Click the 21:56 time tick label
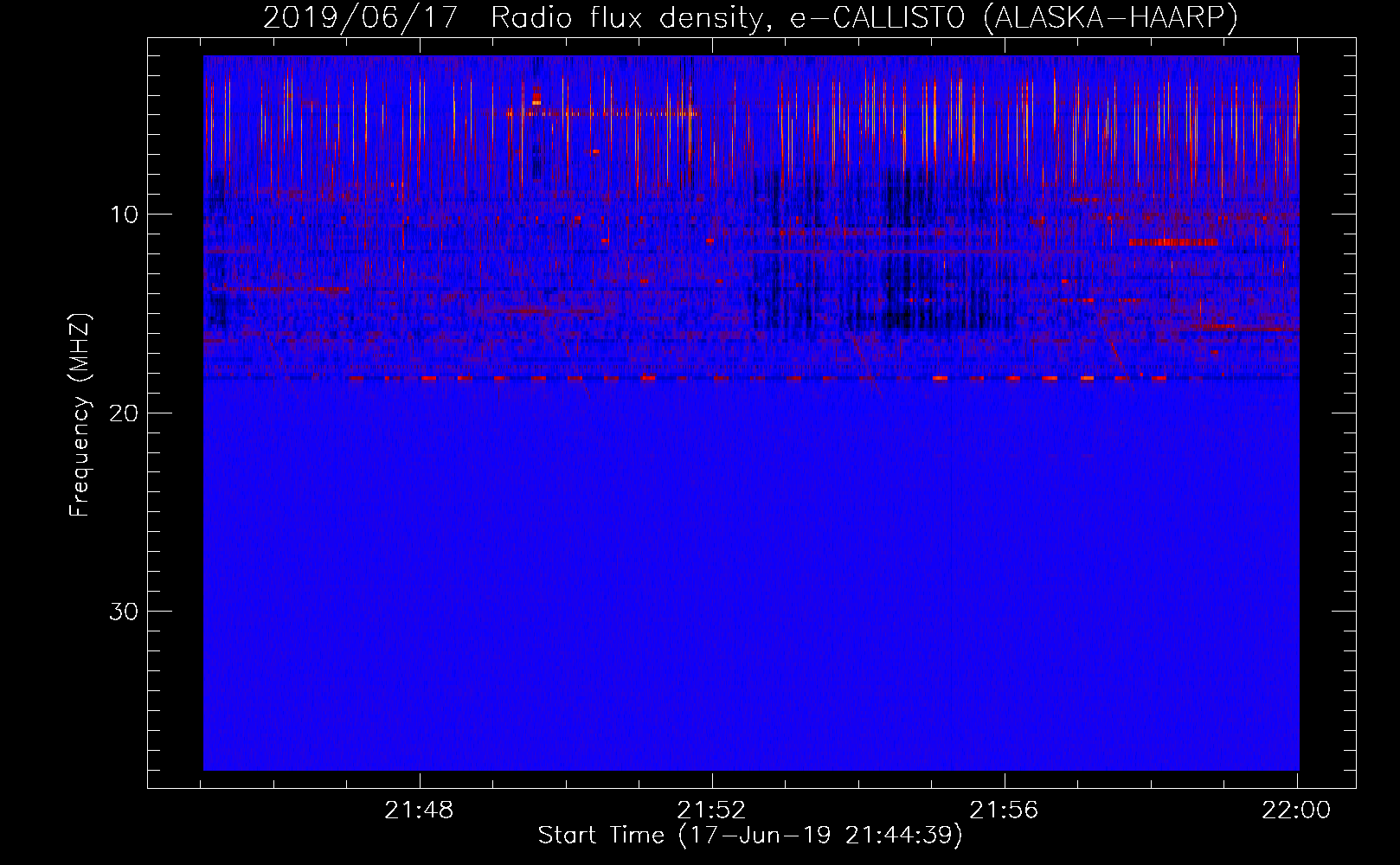Screen dimensions: 1400x865 (x=1005, y=811)
